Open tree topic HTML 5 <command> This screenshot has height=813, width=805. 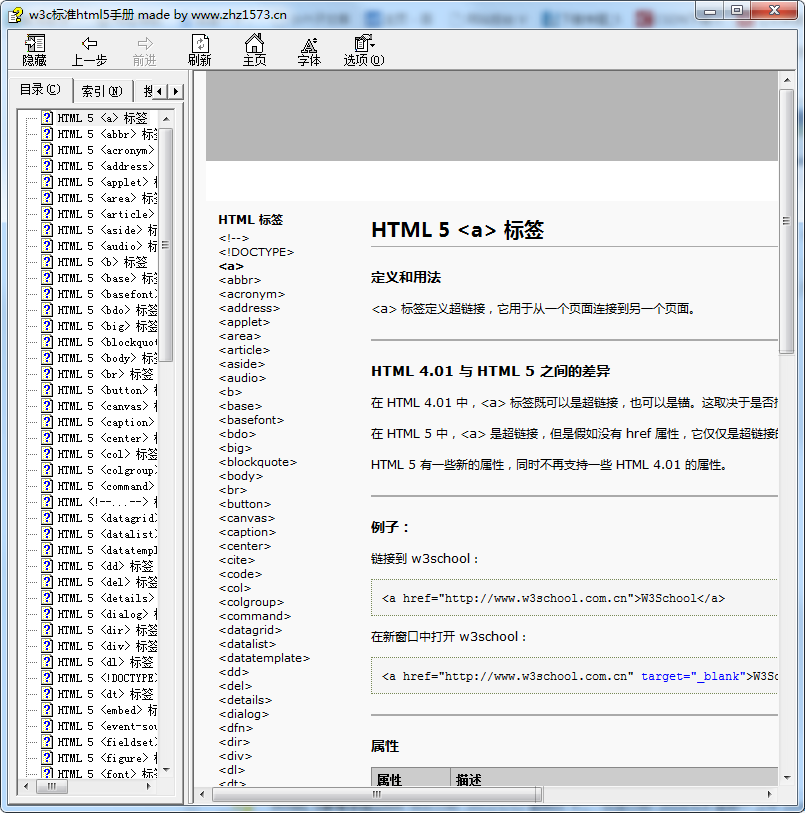(106, 486)
